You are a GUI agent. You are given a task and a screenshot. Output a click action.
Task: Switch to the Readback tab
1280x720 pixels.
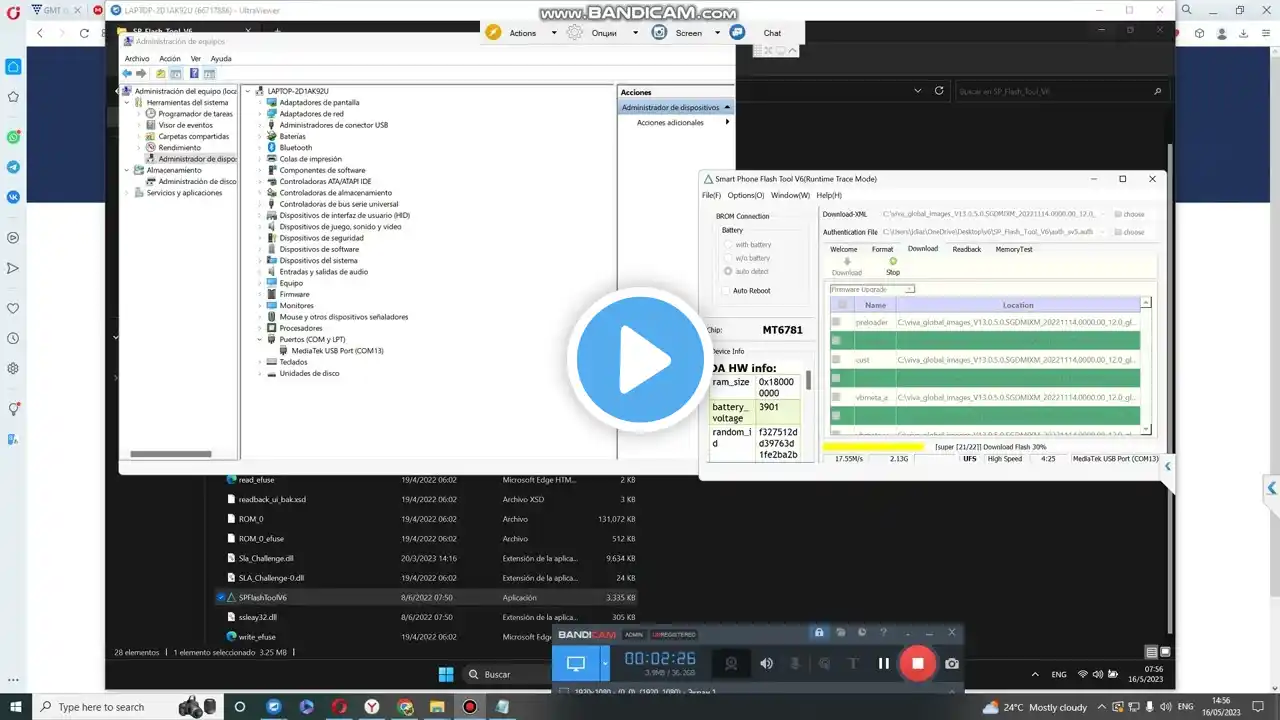(966, 249)
